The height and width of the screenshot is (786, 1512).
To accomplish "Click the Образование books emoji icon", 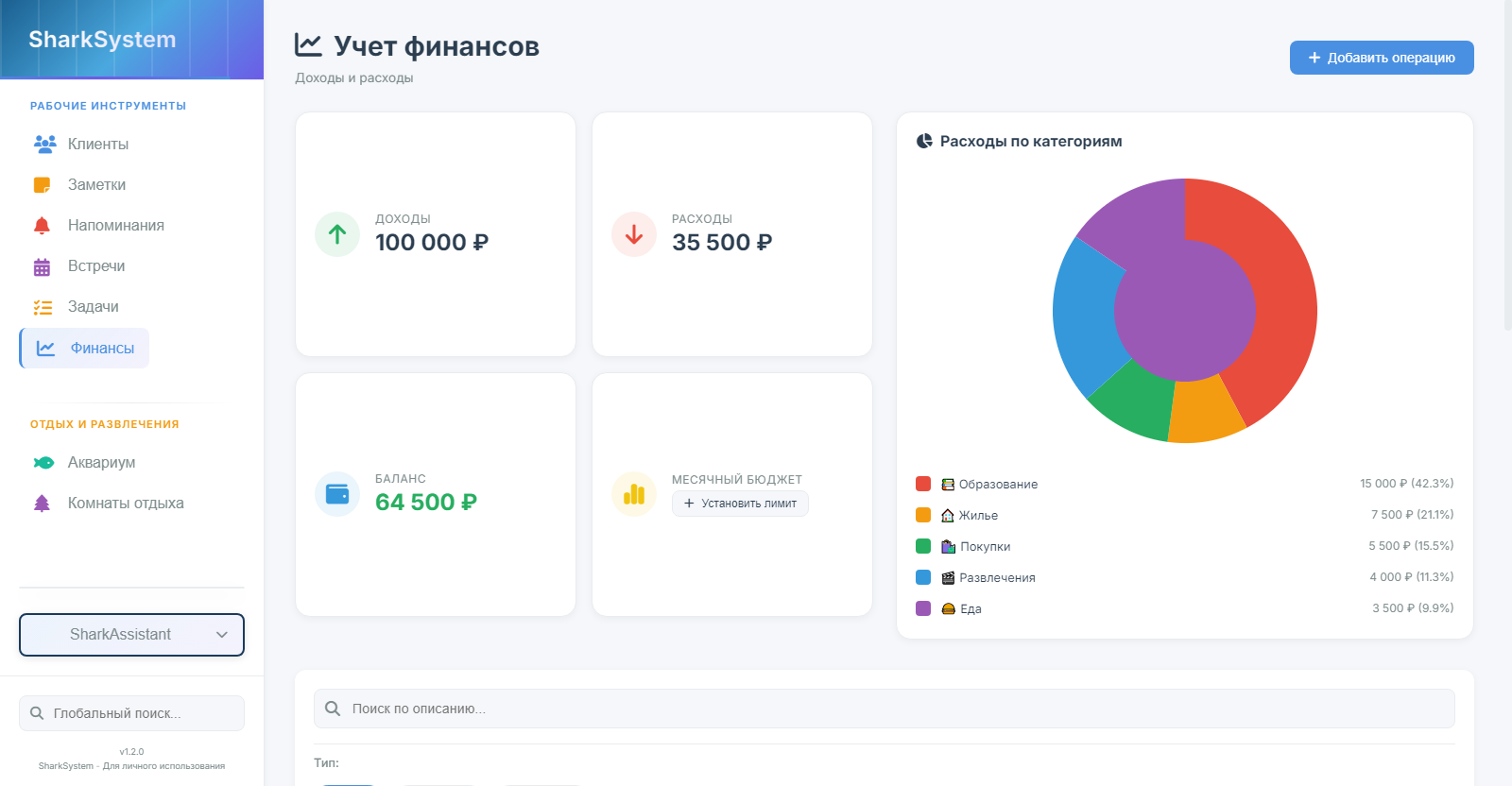I will (948, 485).
